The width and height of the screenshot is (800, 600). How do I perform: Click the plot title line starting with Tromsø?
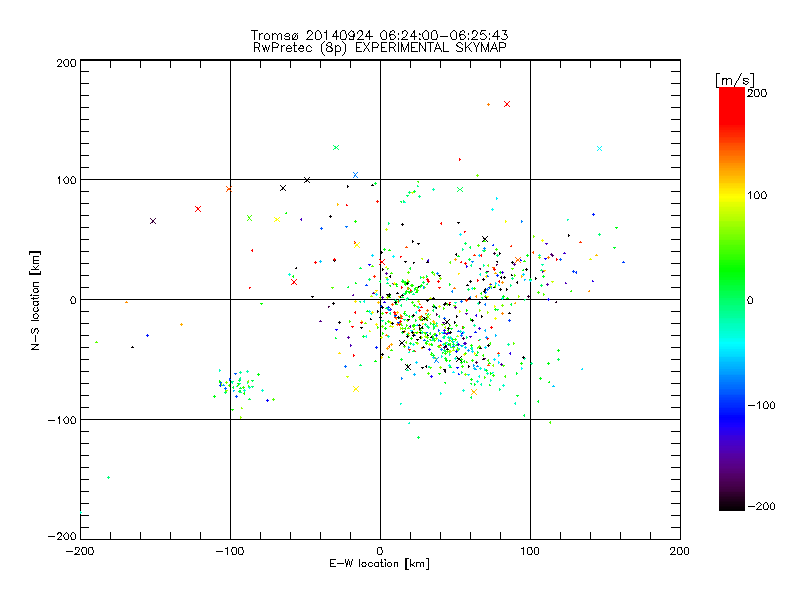[x=379, y=35]
